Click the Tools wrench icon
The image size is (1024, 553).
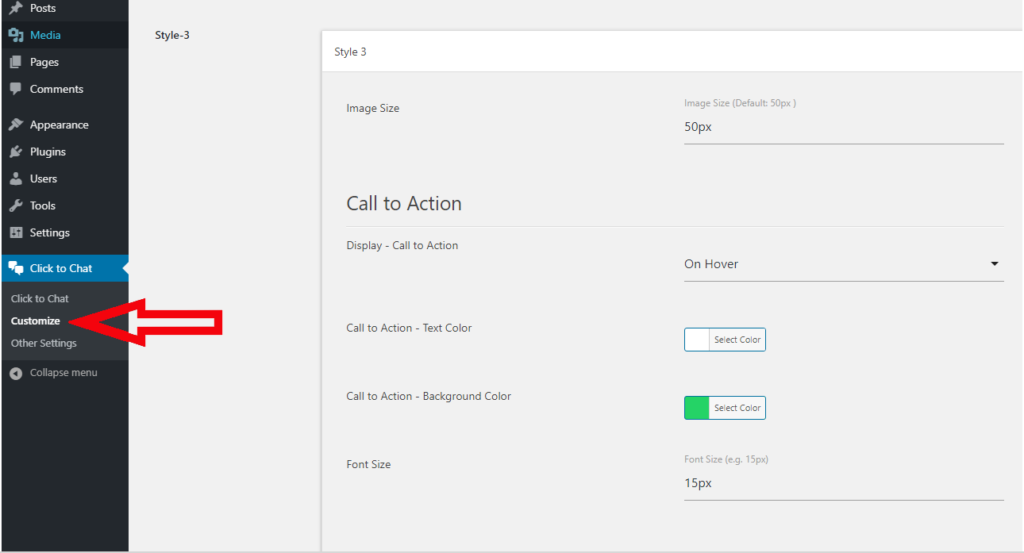(x=16, y=206)
